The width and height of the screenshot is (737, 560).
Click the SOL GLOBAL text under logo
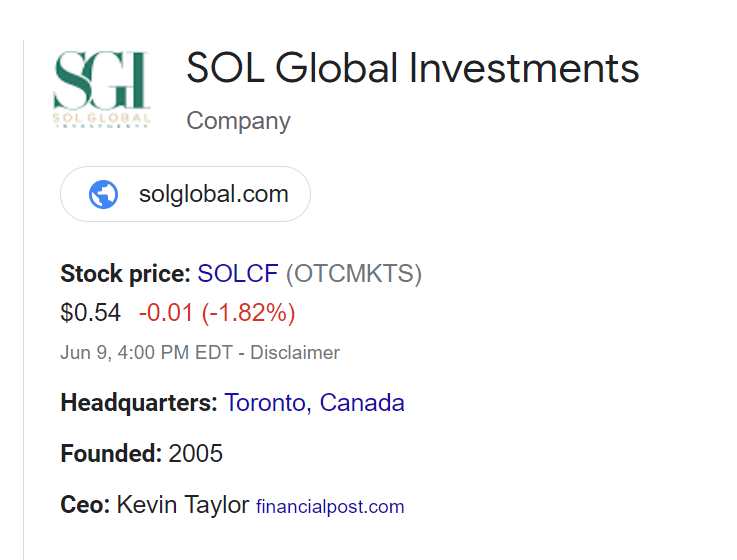[x=101, y=118]
